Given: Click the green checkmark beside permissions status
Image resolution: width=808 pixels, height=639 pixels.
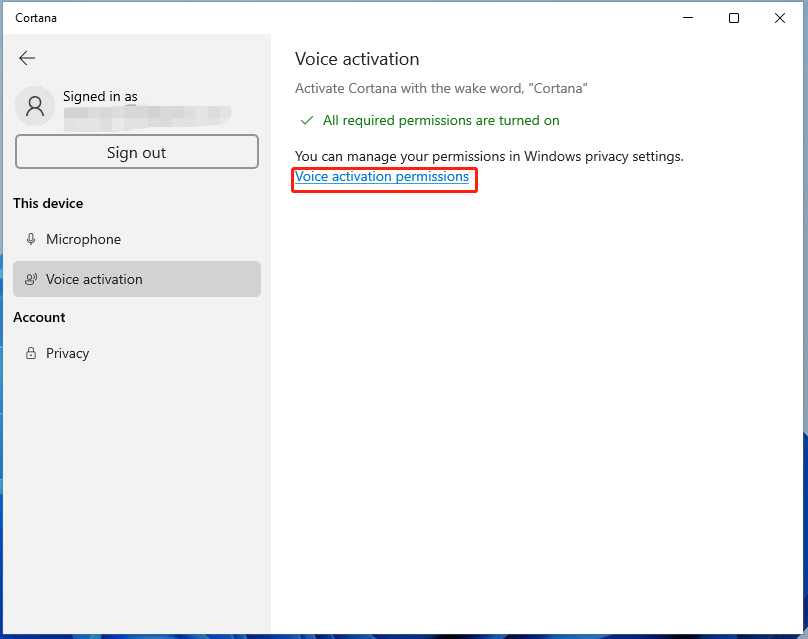Looking at the screenshot, I should point(305,120).
